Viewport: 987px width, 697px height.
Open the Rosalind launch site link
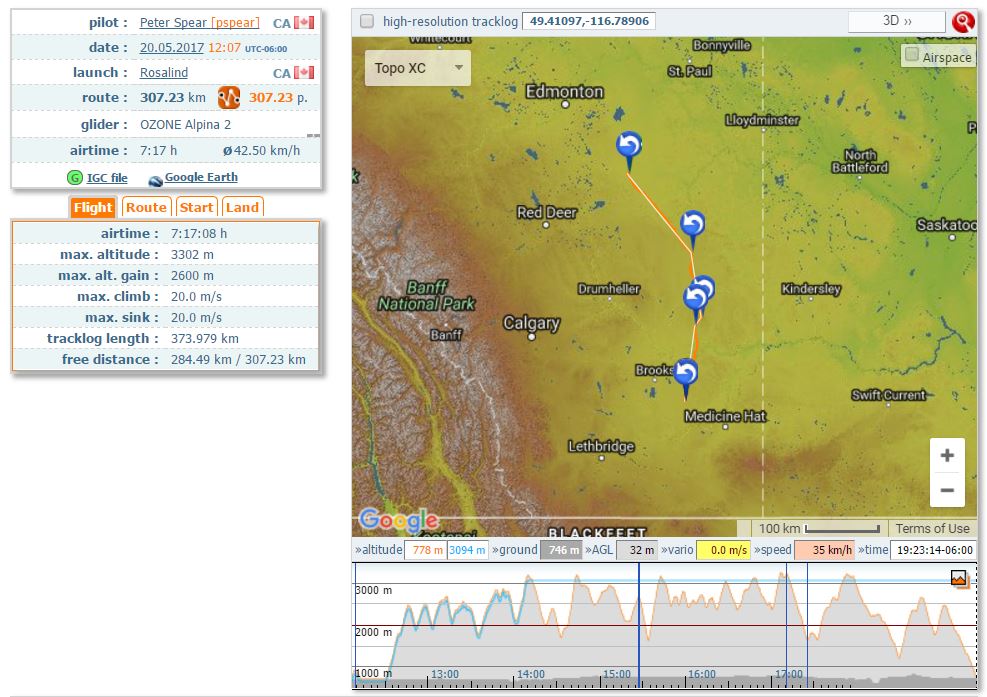(164, 72)
